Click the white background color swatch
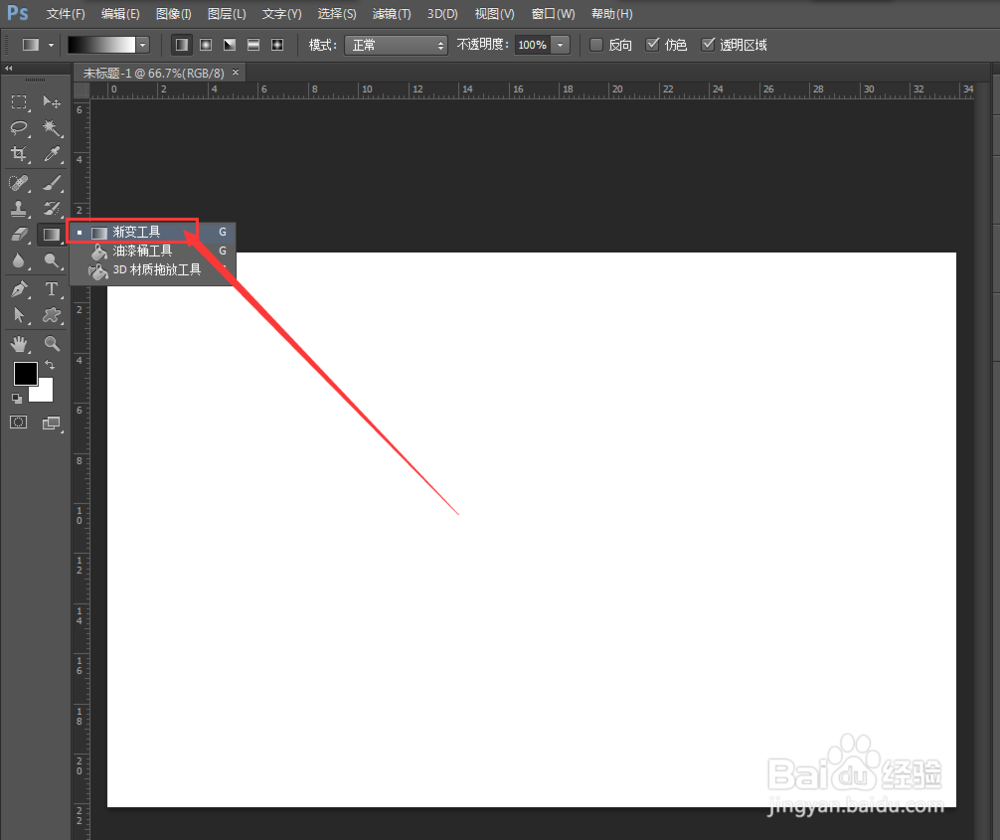The height and width of the screenshot is (840, 1000). click(x=43, y=392)
